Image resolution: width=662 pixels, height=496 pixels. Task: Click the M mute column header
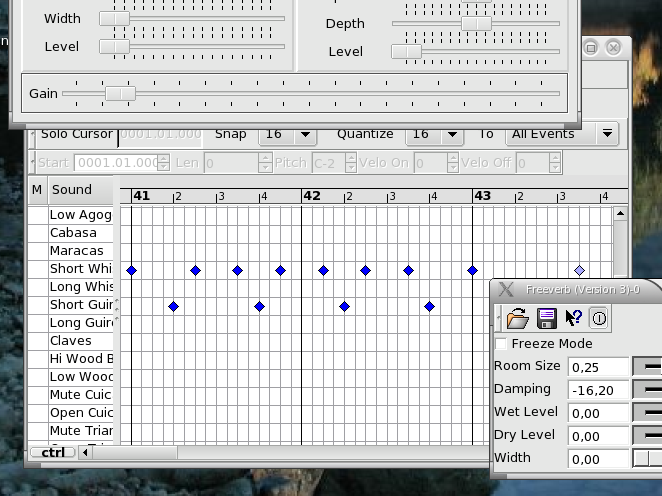[x=38, y=190]
